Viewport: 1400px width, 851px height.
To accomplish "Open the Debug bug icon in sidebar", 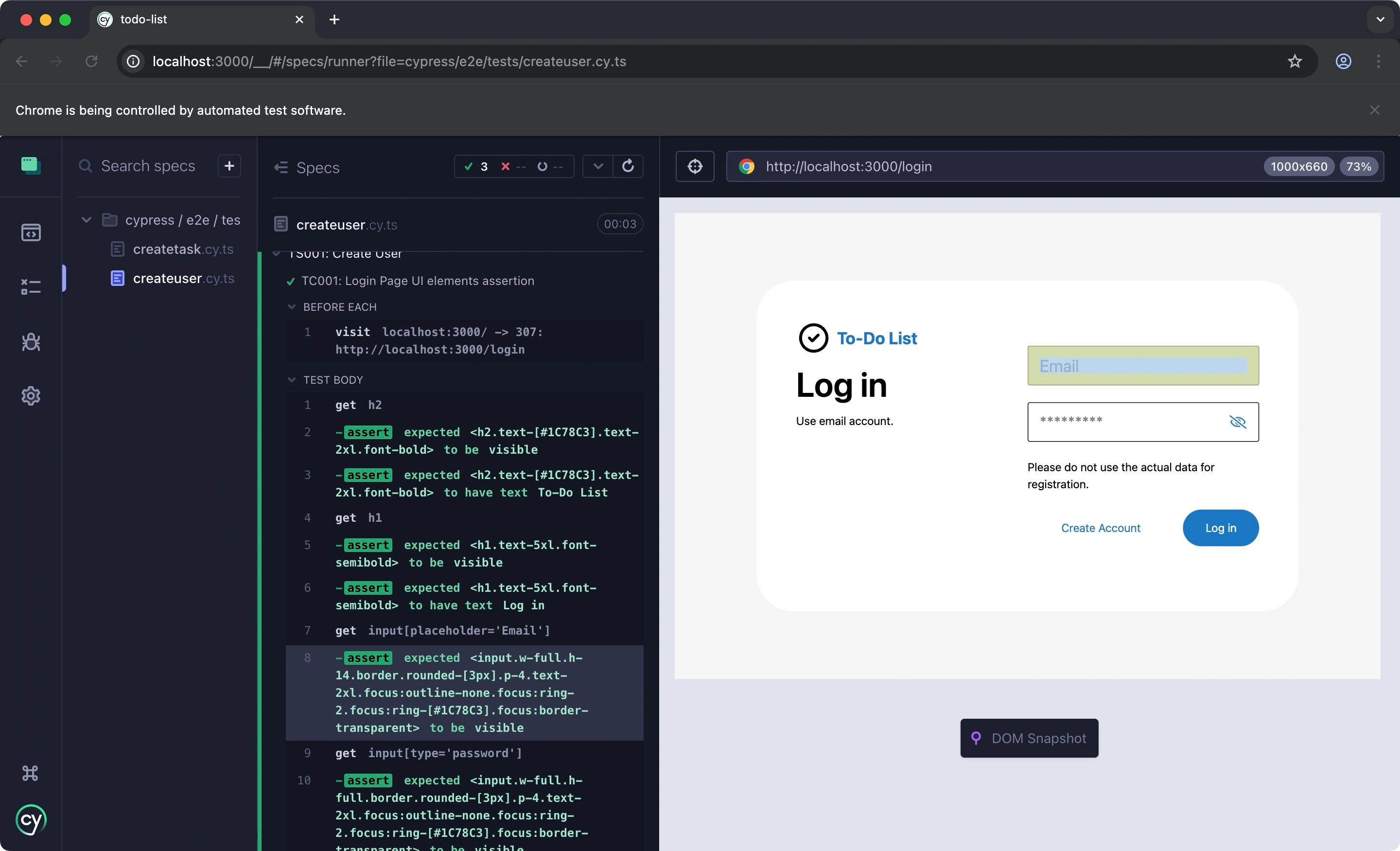I will [31, 342].
